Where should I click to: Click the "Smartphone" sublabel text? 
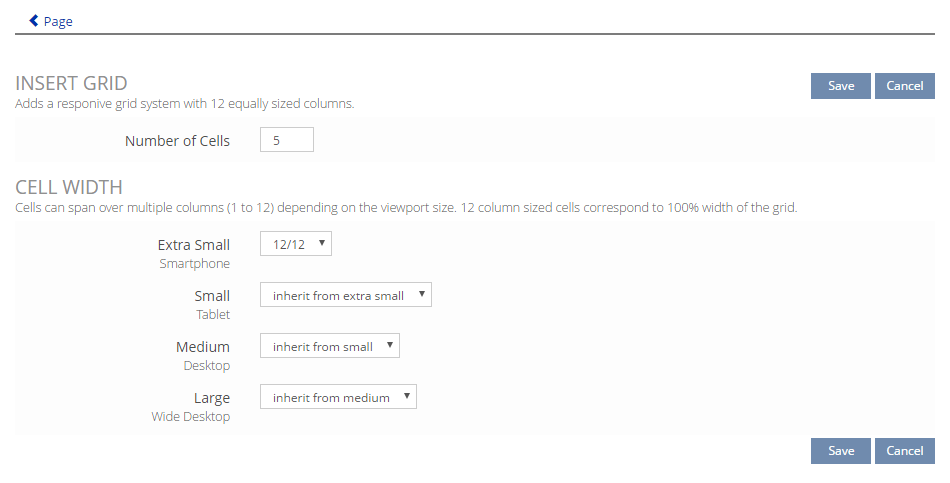pos(194,264)
